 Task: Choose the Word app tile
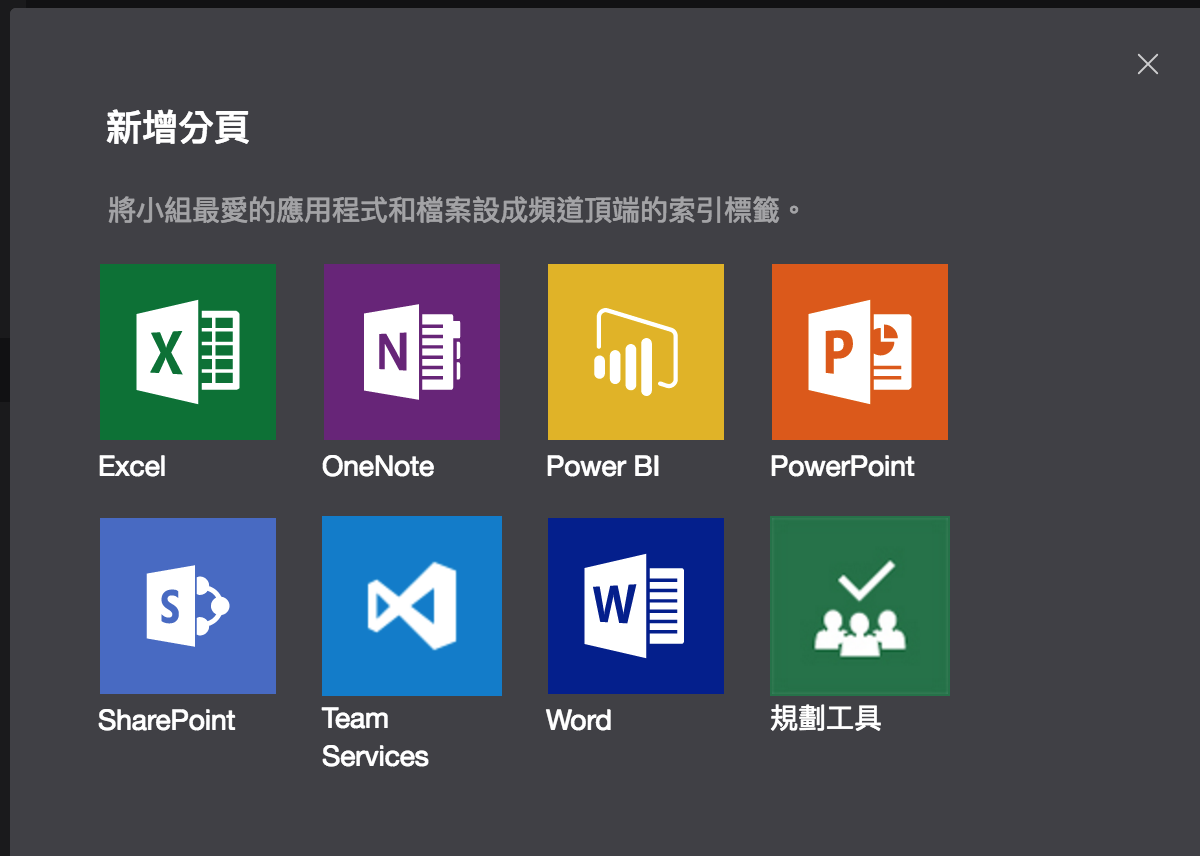[x=636, y=606]
